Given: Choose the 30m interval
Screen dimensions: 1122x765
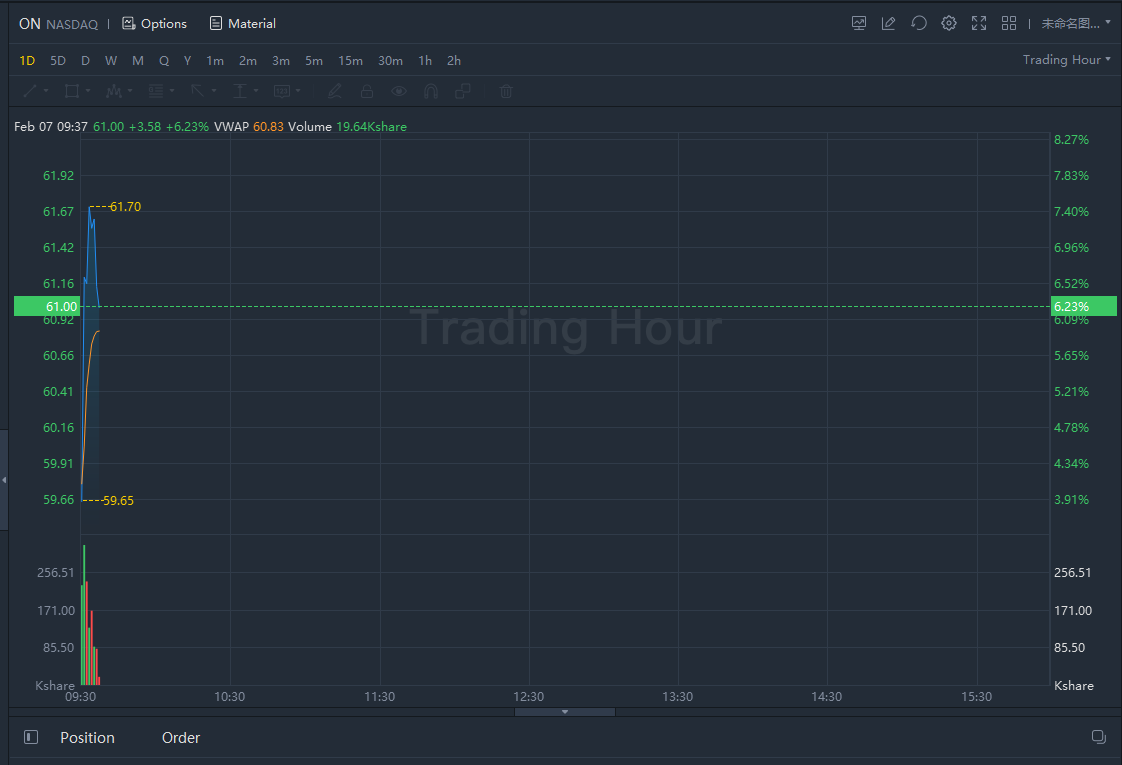Looking at the screenshot, I should click(x=390, y=61).
